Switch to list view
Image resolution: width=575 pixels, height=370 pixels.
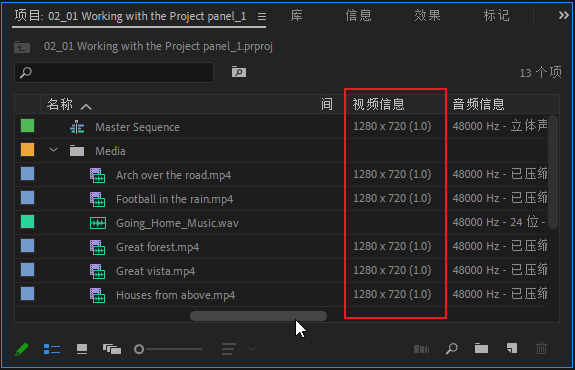(x=52, y=349)
